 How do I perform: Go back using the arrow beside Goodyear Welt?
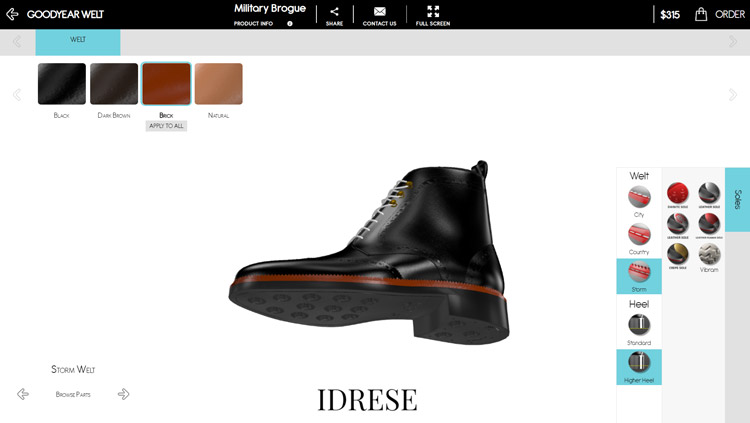pyautogui.click(x=12, y=14)
